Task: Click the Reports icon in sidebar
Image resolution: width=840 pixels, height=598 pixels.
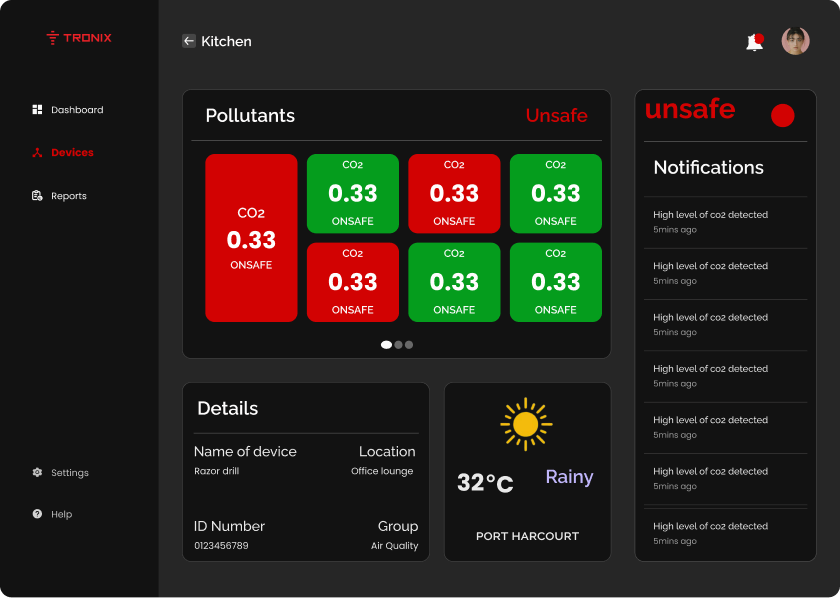Action: pos(37,196)
